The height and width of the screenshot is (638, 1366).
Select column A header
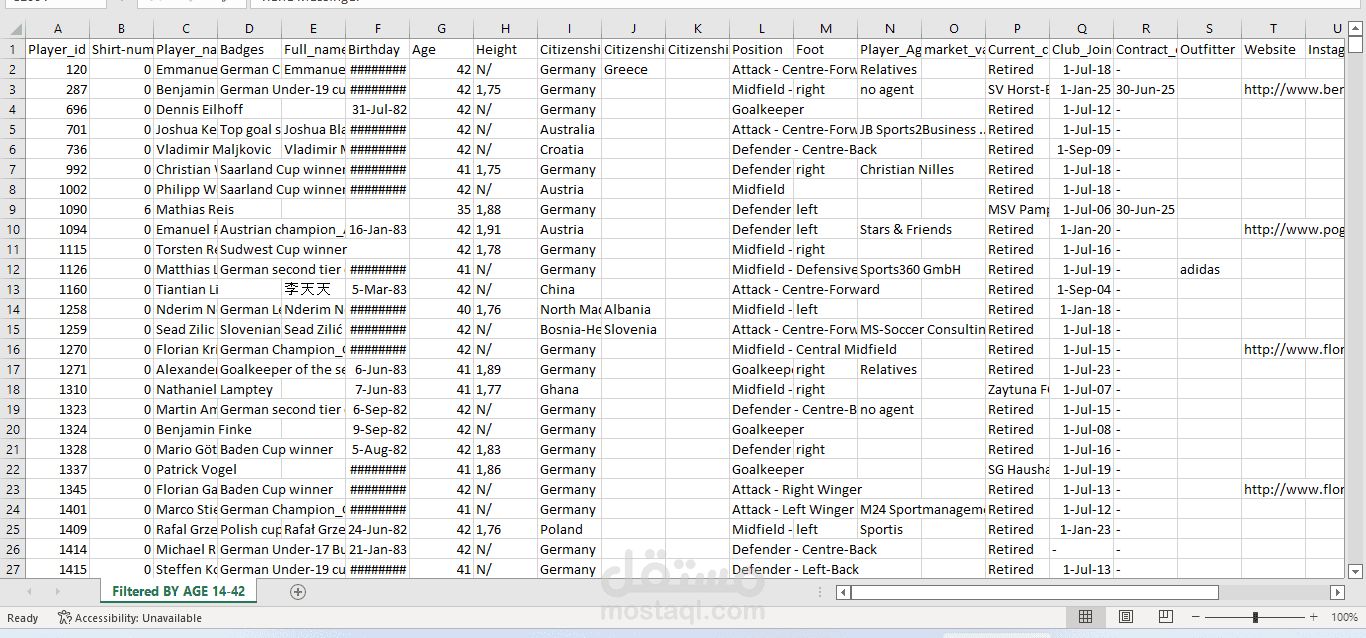click(x=58, y=29)
